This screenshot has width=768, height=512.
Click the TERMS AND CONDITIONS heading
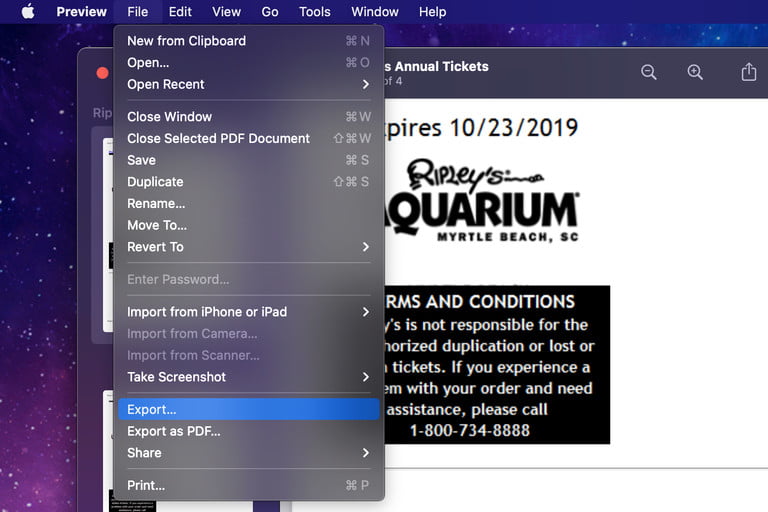pos(480,302)
